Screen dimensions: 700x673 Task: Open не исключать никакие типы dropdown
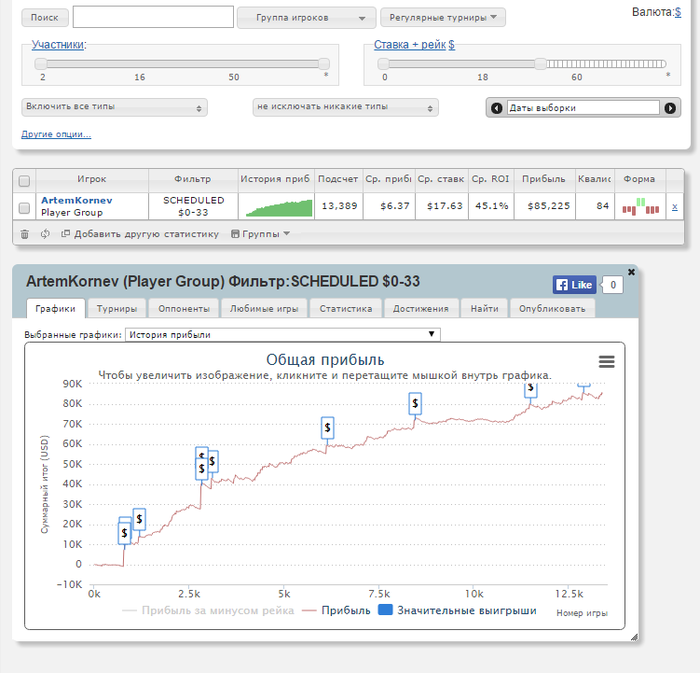[346, 108]
